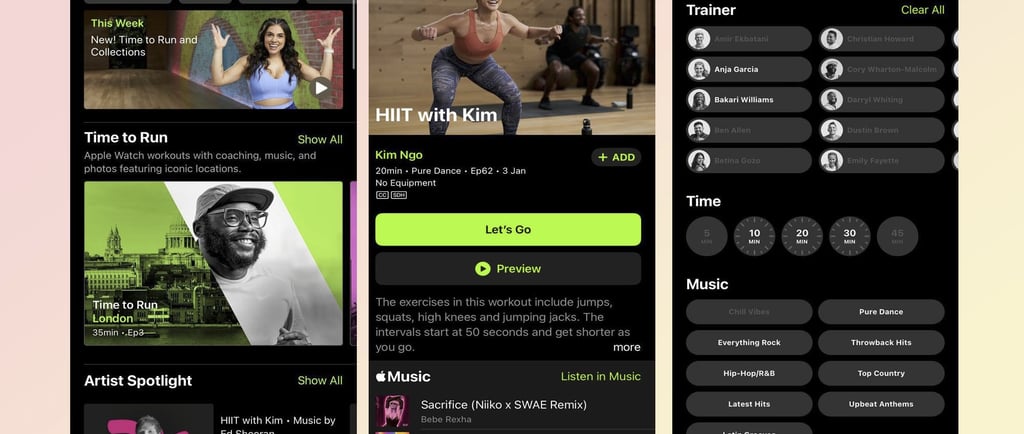Clear All trainer filters
The image size is (1024, 434).
pos(922,10)
